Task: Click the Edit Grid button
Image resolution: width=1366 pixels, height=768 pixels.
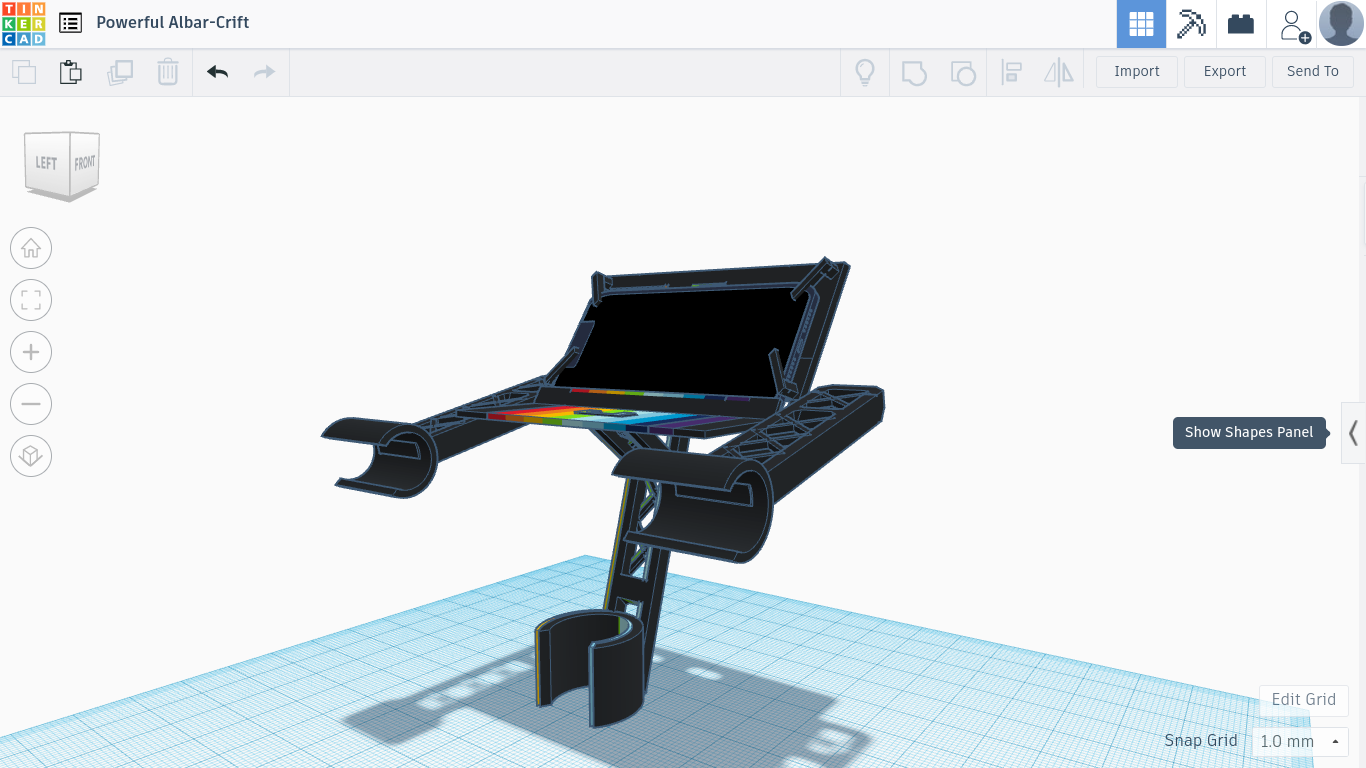Action: point(1304,700)
